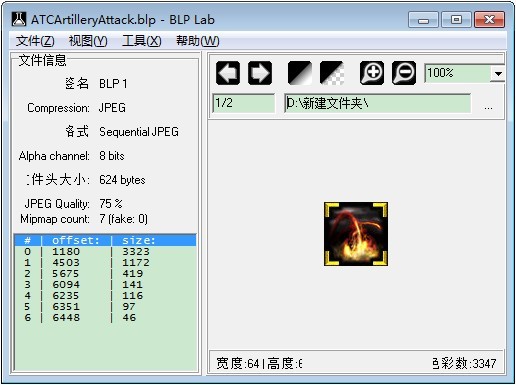Click the 宽度:64 status bar text

coord(238,363)
